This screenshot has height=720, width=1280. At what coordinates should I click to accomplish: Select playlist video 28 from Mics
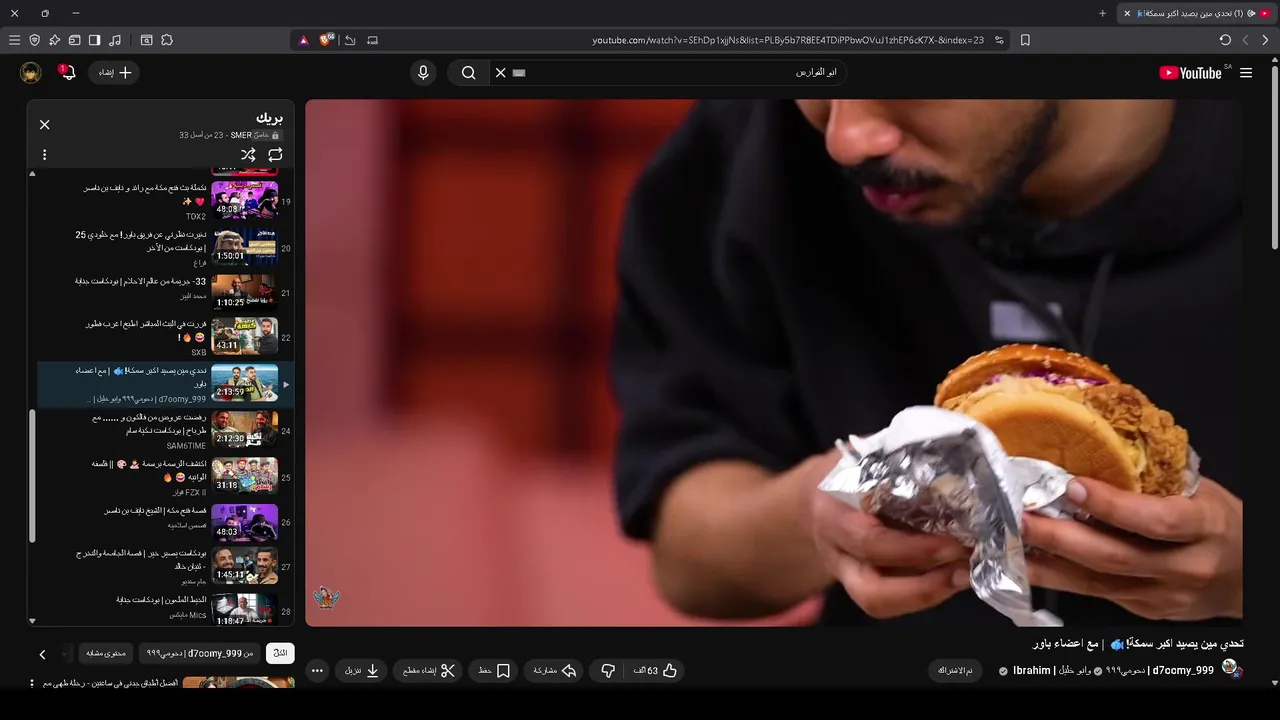(166, 608)
